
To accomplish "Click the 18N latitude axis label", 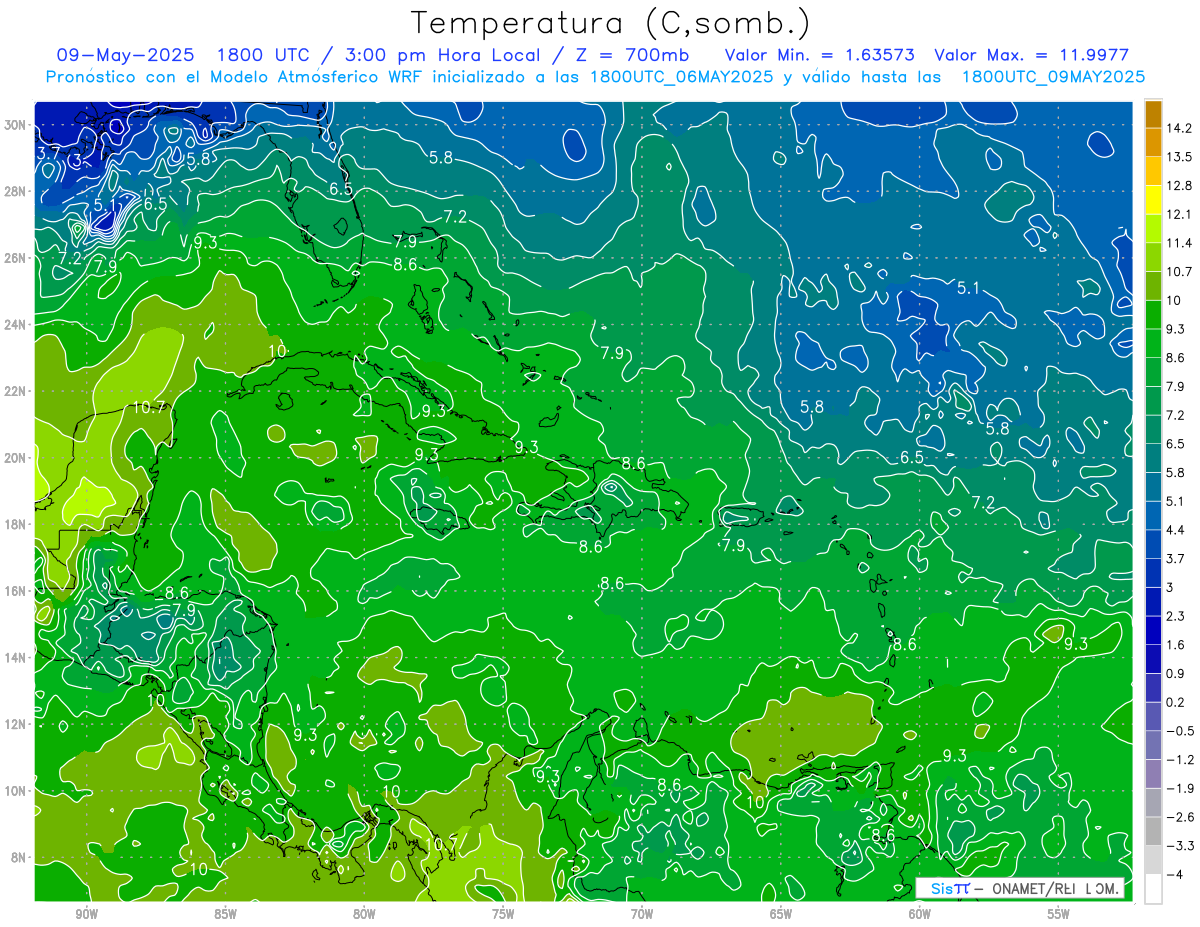I will pyautogui.click(x=16, y=524).
